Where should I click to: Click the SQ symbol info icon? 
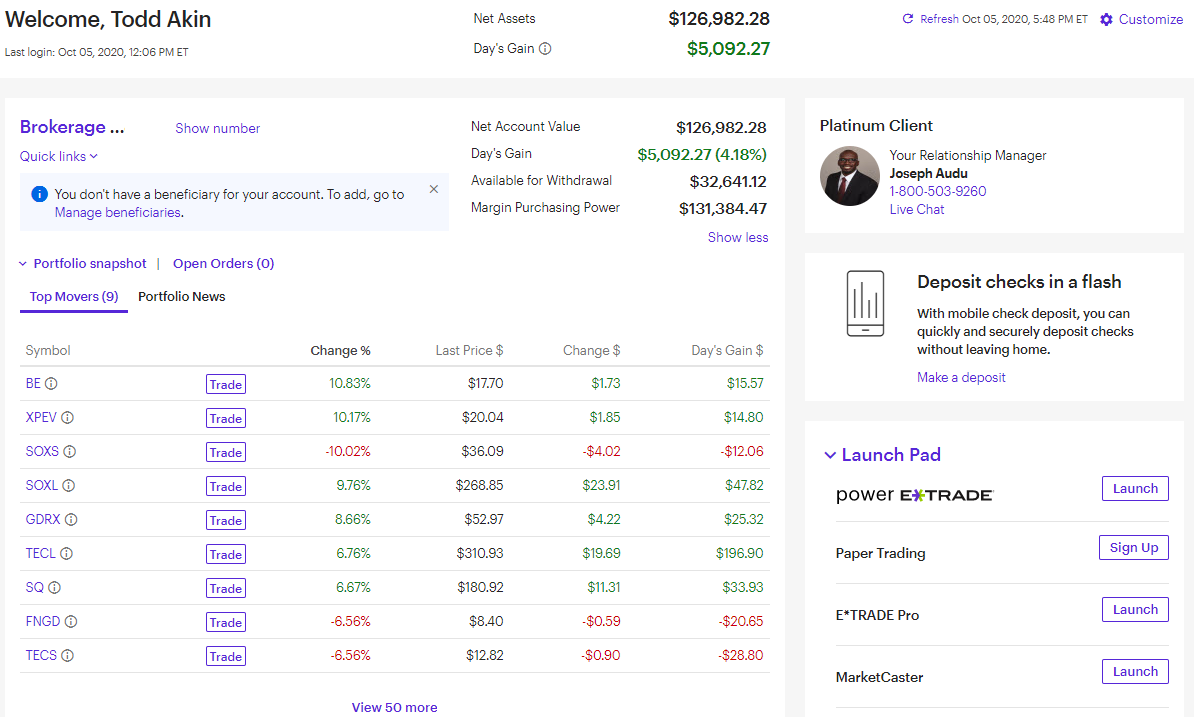coord(55,588)
